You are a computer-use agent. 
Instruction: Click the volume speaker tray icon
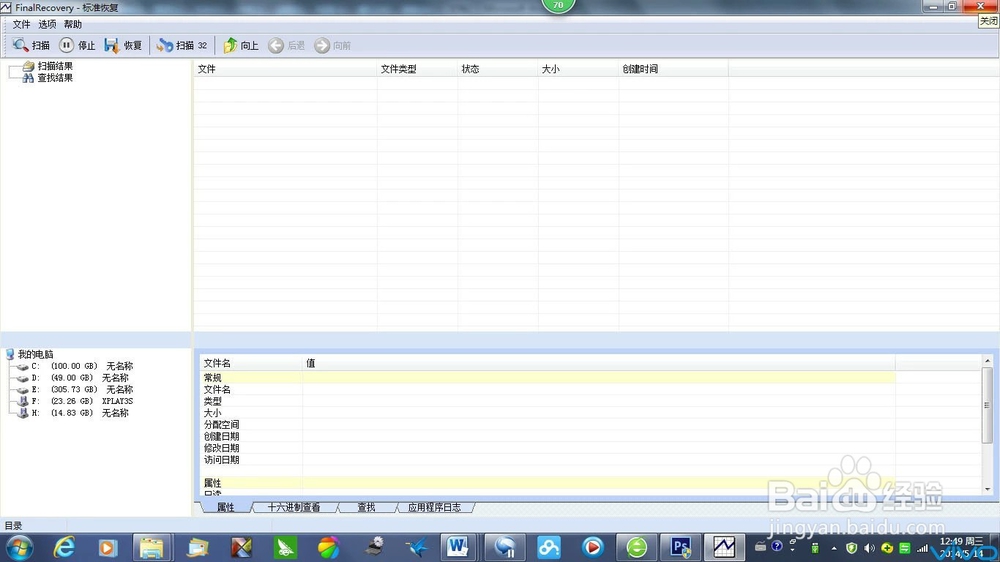(x=869, y=548)
